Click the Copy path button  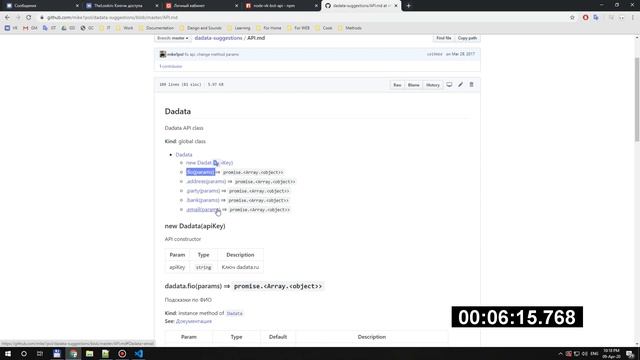click(467, 38)
